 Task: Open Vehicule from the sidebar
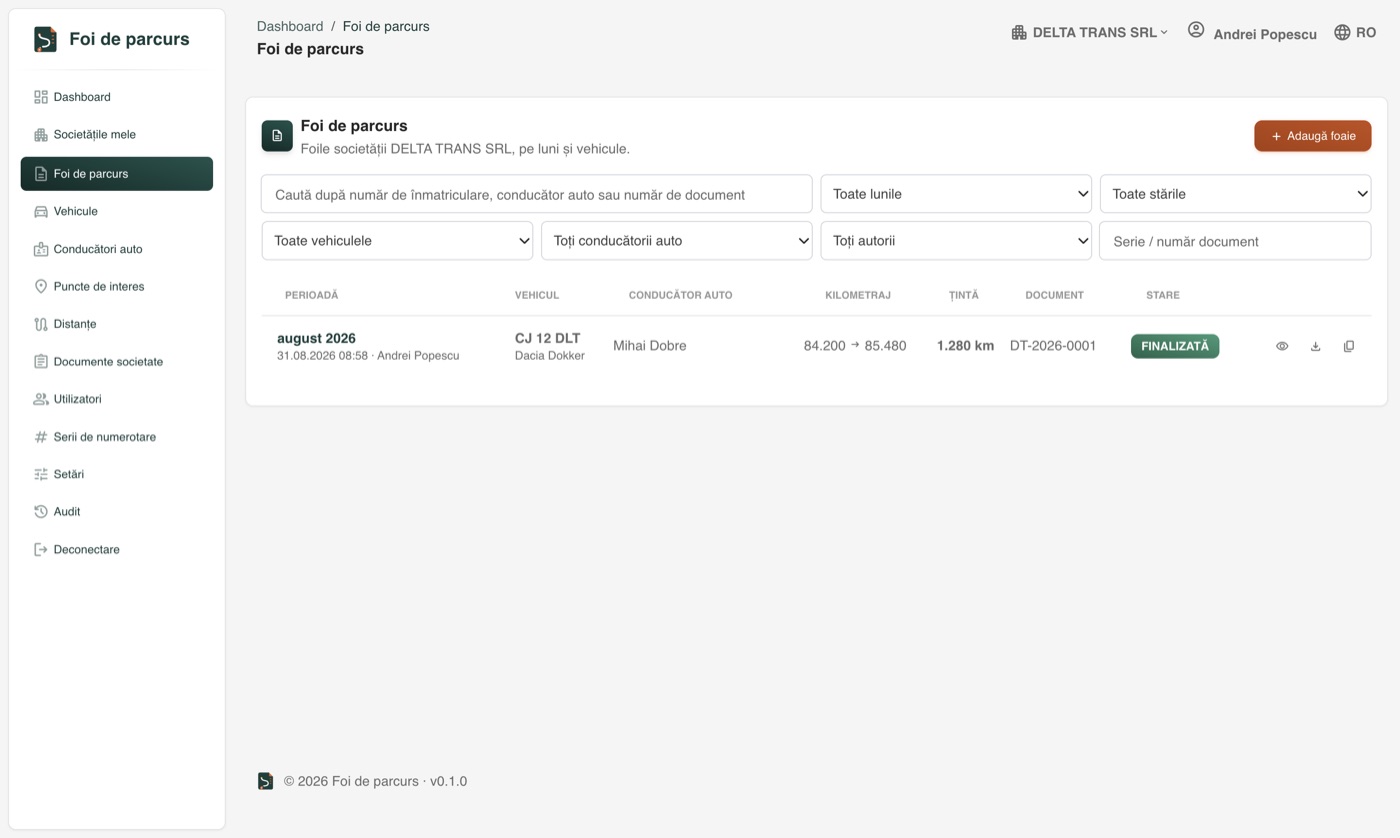pyautogui.click(x=117, y=211)
